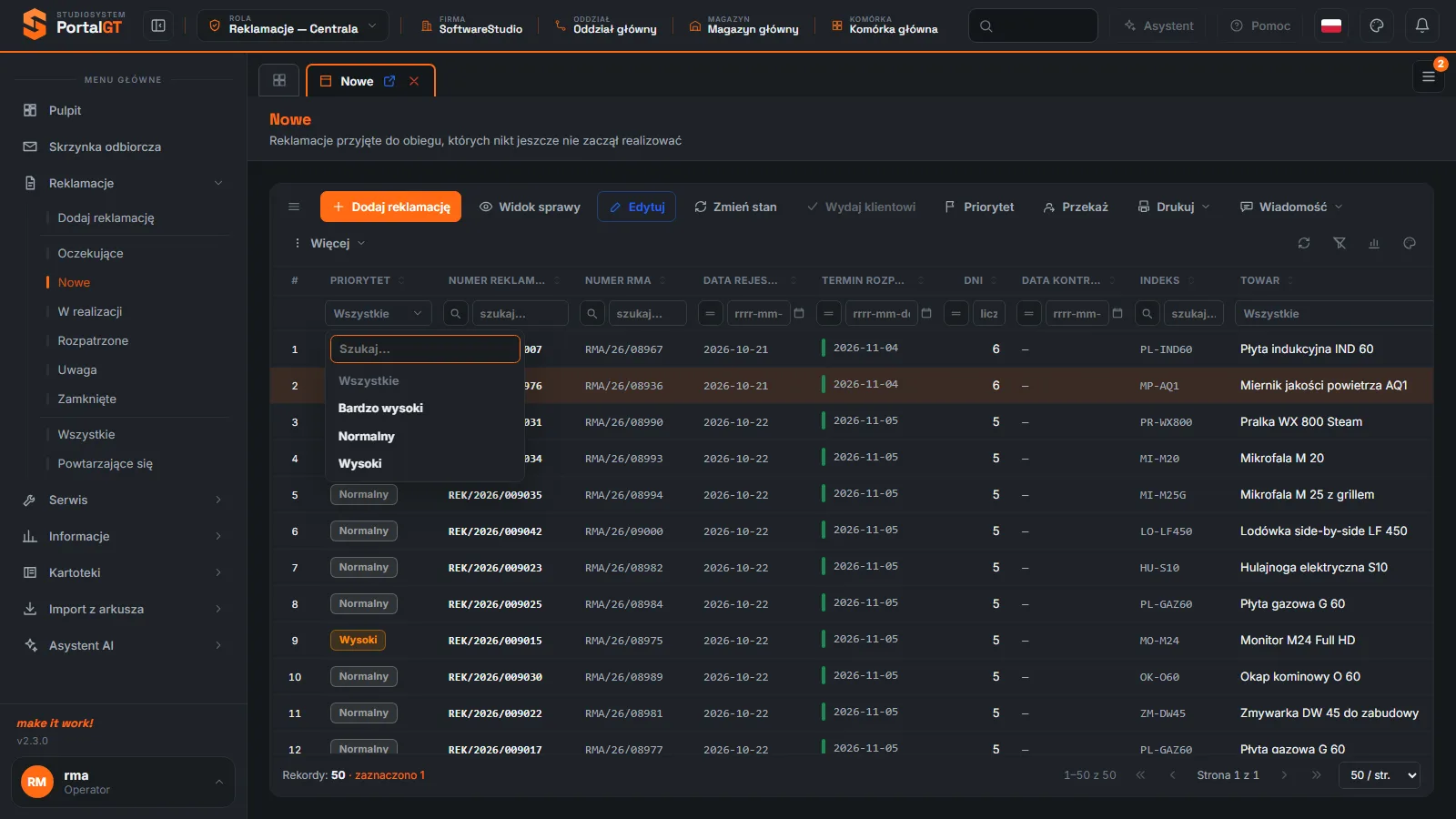The width and height of the screenshot is (1456, 819).
Task: Open rma Operator user menu
Action: (123, 782)
